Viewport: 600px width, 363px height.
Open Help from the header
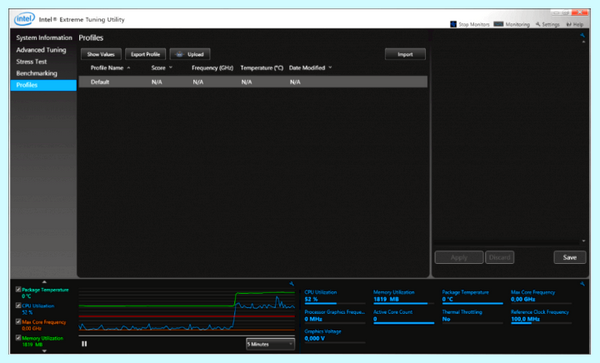pyautogui.click(x=575, y=24)
